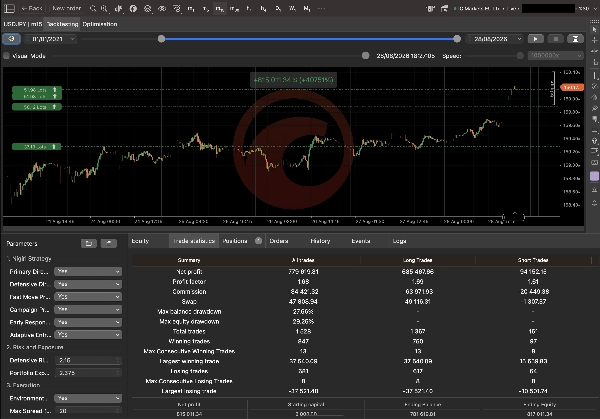Viewport: 600px width, 419px height.
Task: Click the lowest green position label on chart
Action: (x=37, y=147)
